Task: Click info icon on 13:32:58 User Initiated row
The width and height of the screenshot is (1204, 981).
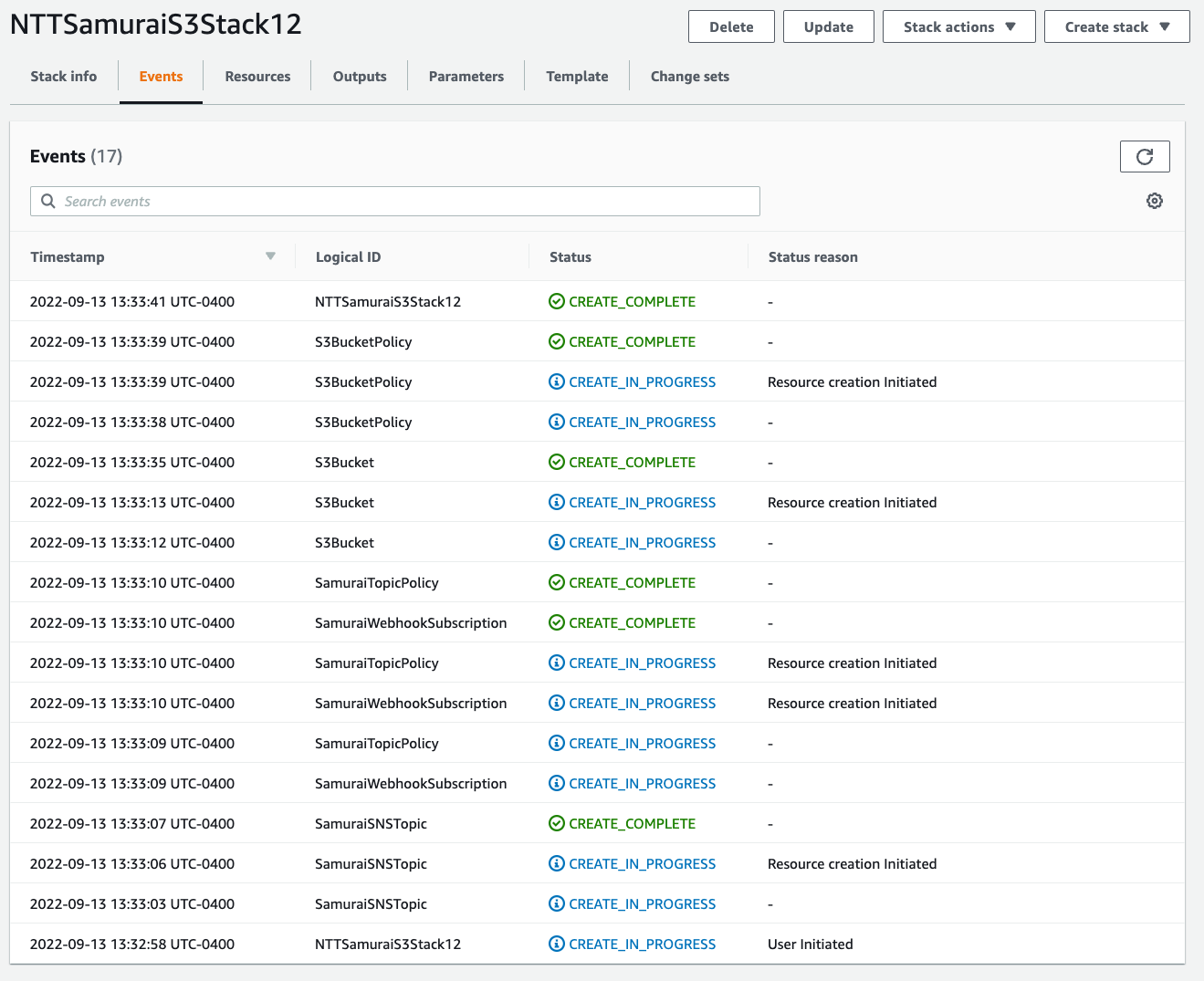Action: click(x=556, y=944)
